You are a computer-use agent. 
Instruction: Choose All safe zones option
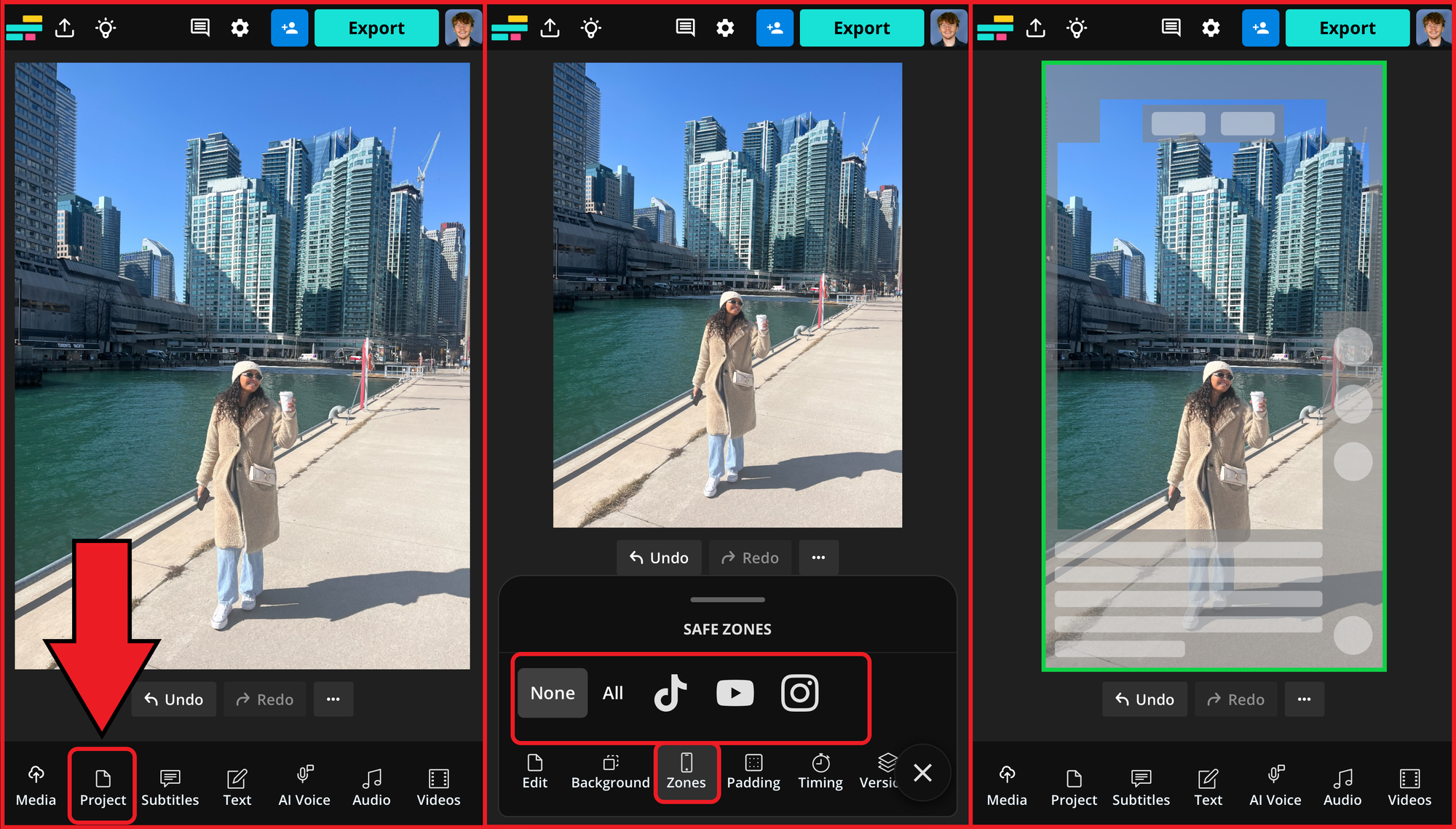612,693
